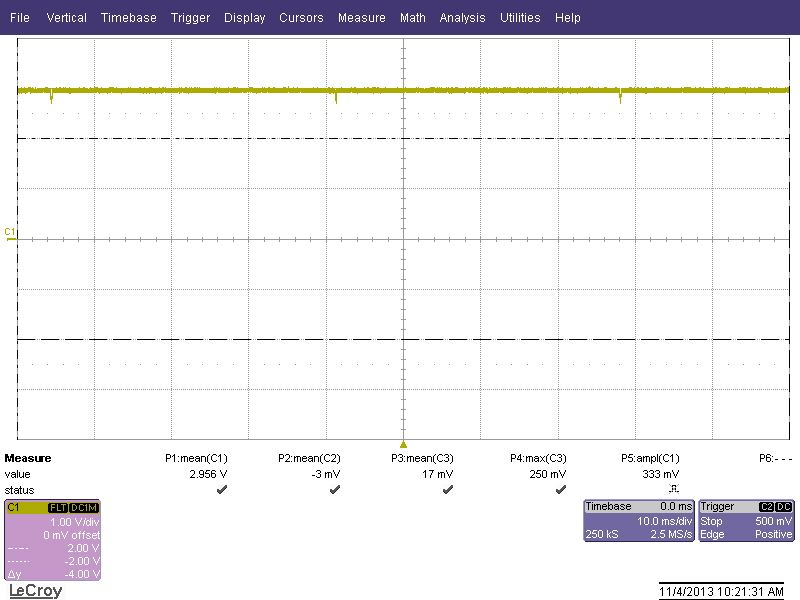Click the Timebase descriptor box
This screenshot has height=600, width=800.
click(639, 520)
